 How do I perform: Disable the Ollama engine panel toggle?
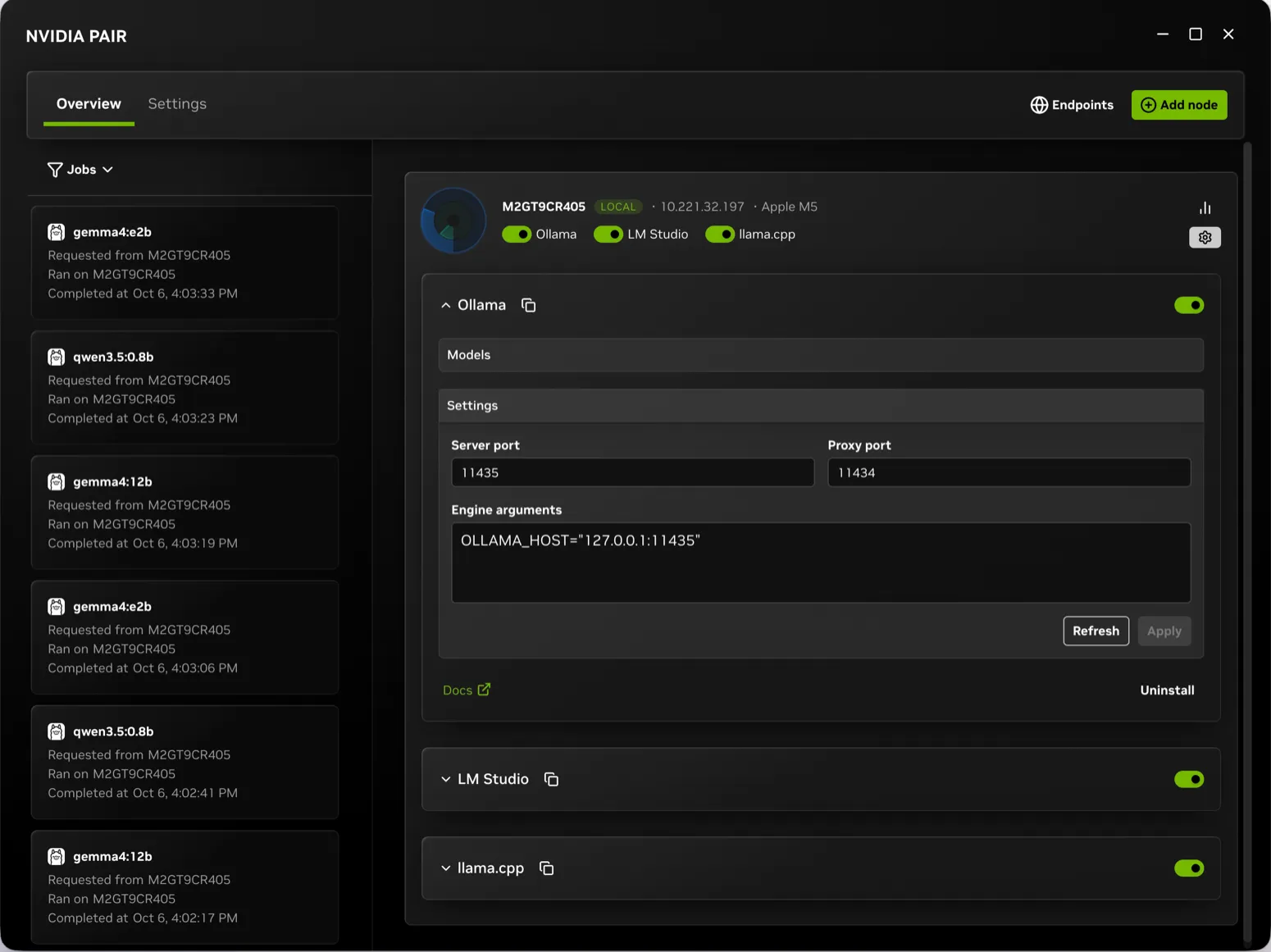pyautogui.click(x=1189, y=305)
